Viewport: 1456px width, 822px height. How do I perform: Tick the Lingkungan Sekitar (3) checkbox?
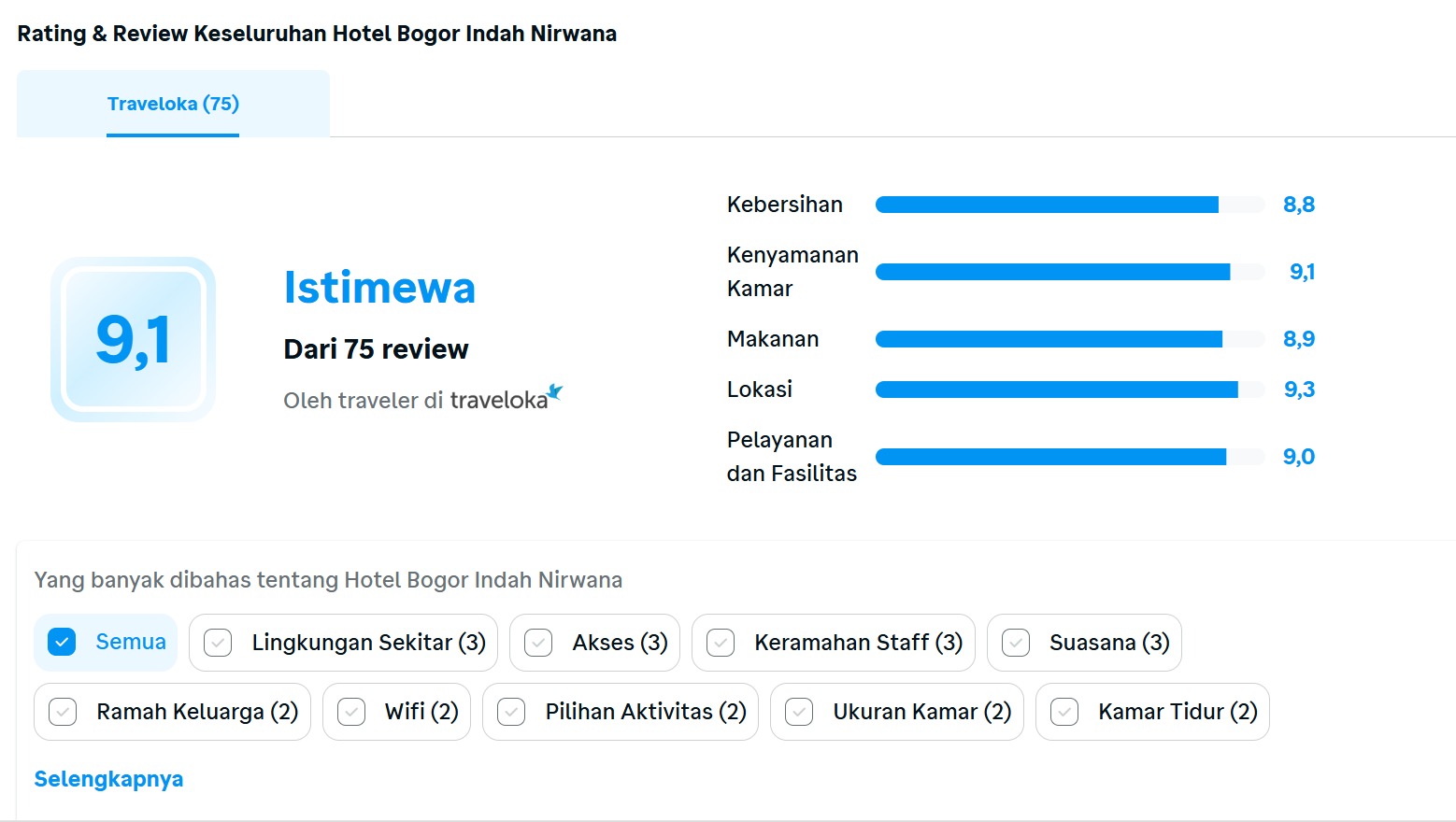click(x=218, y=643)
